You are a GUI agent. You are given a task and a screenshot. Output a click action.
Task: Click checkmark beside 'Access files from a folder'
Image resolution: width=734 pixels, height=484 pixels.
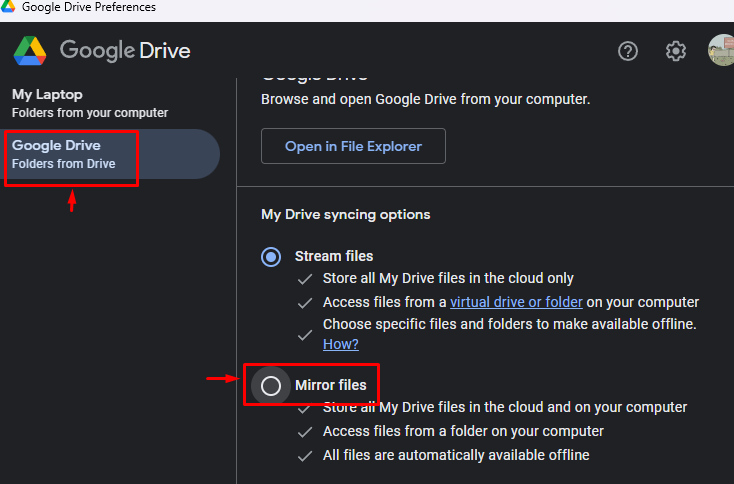[304, 431]
